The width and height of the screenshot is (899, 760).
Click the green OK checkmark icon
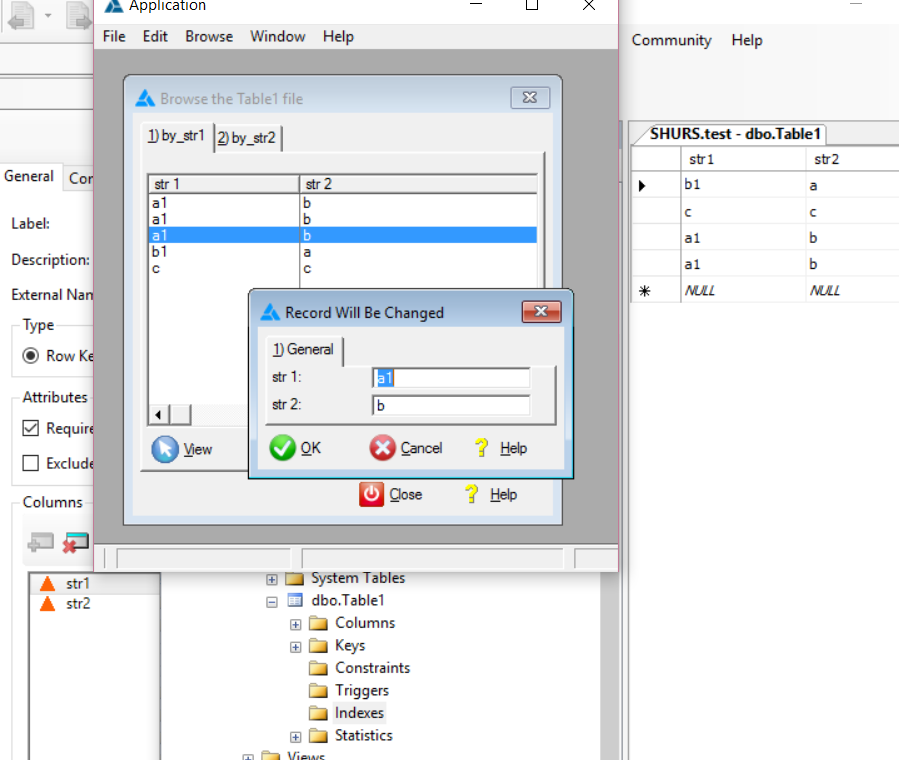283,448
